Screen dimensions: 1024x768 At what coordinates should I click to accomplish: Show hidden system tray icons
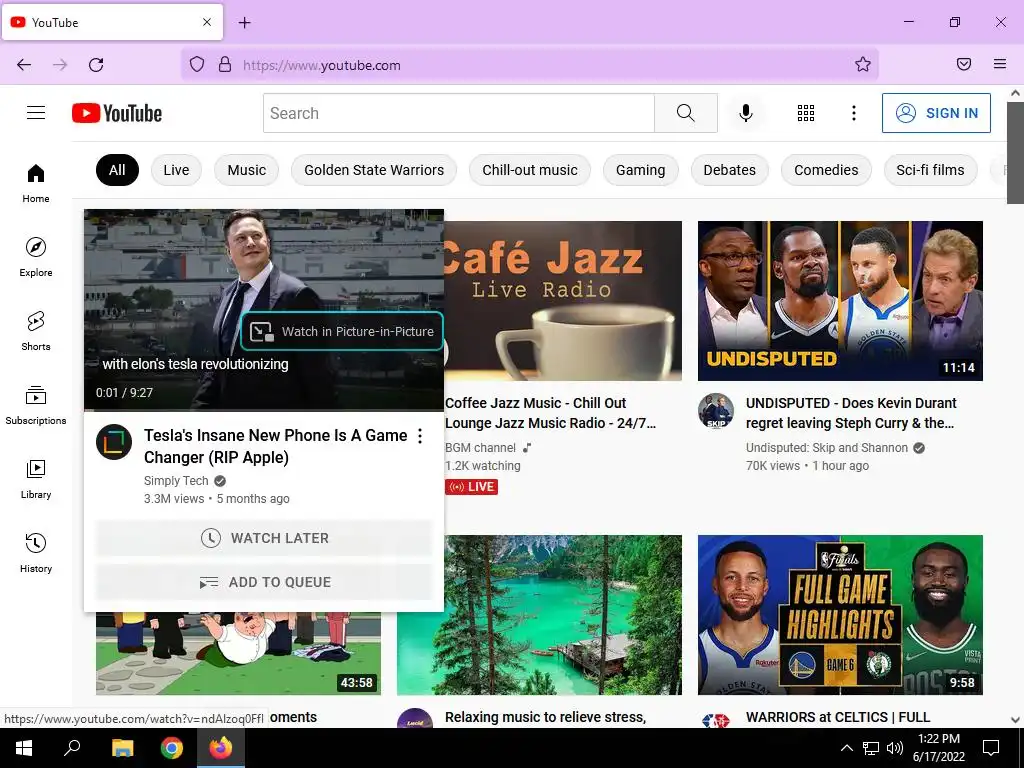coord(846,748)
